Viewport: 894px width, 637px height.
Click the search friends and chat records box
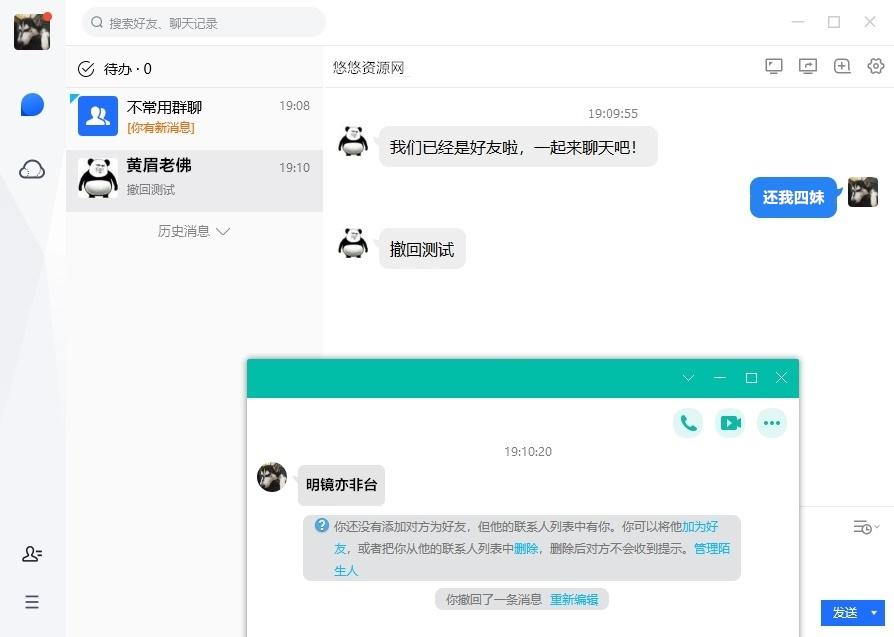205,22
